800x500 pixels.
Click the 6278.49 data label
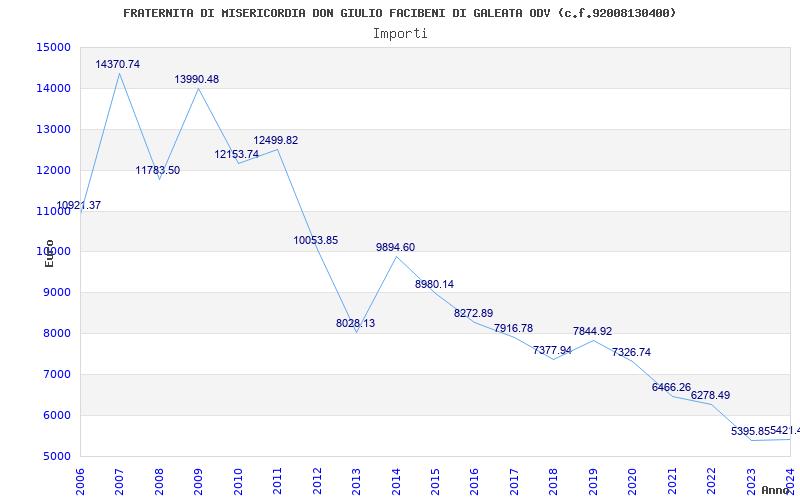pyautogui.click(x=710, y=395)
